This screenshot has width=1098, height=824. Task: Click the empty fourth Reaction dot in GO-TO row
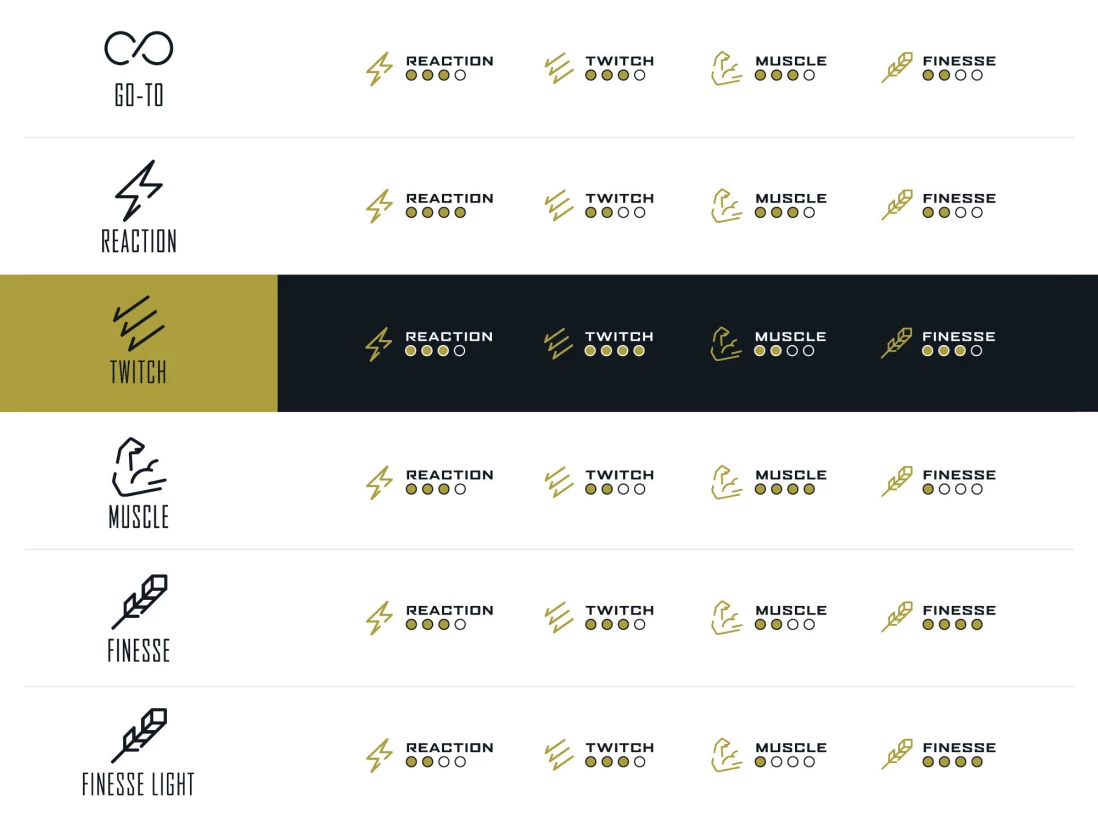click(x=460, y=75)
